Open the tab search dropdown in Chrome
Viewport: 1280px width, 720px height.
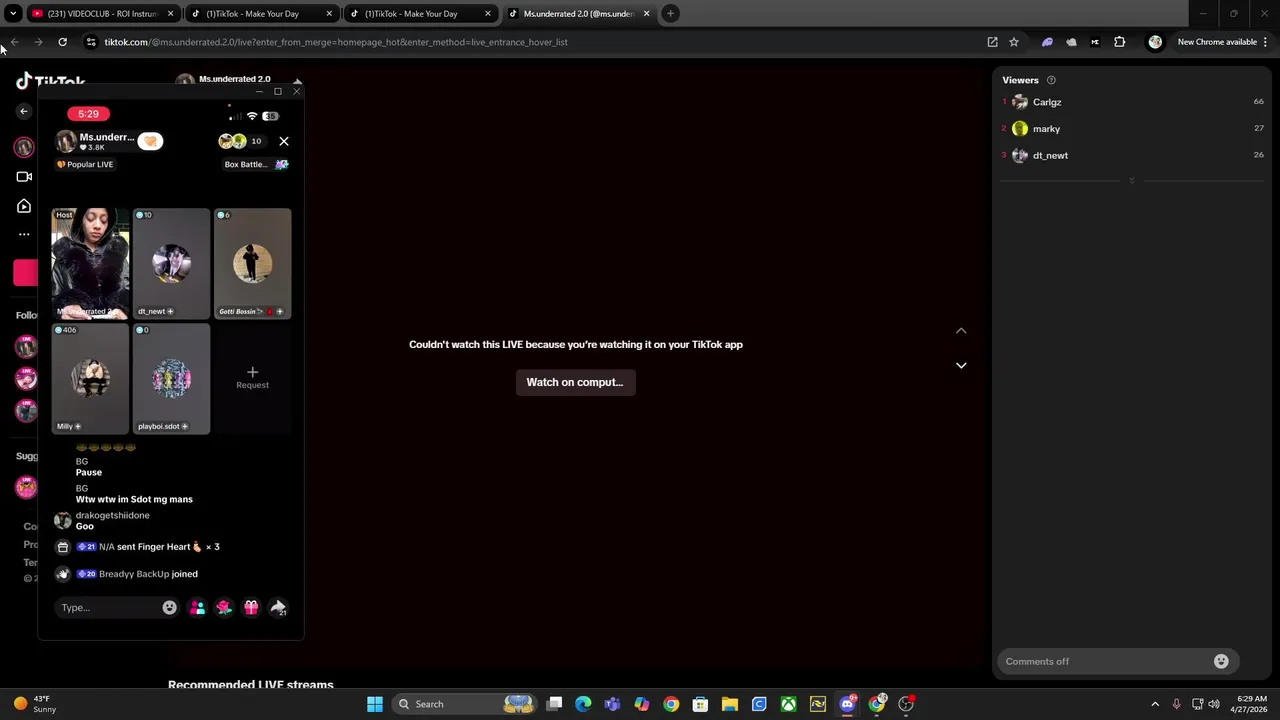pos(13,14)
